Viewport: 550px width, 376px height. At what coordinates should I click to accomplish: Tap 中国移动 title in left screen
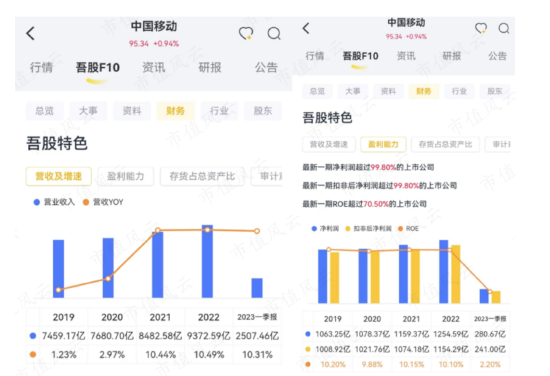[x=154, y=26]
